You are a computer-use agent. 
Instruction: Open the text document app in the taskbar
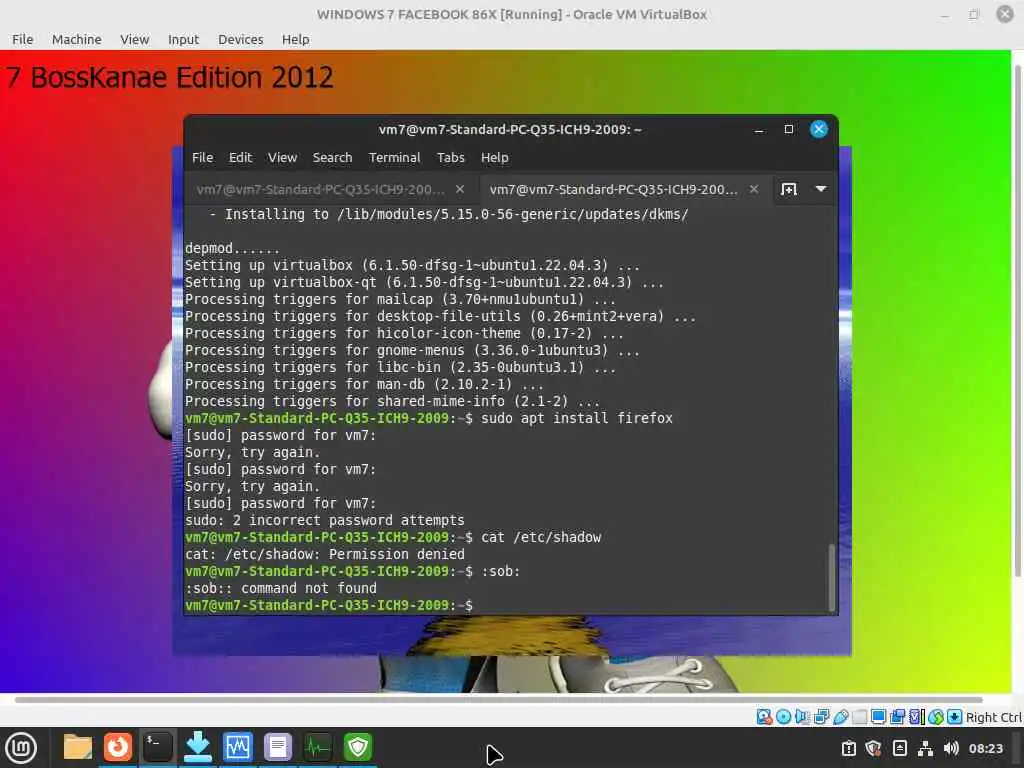pyautogui.click(x=278, y=747)
